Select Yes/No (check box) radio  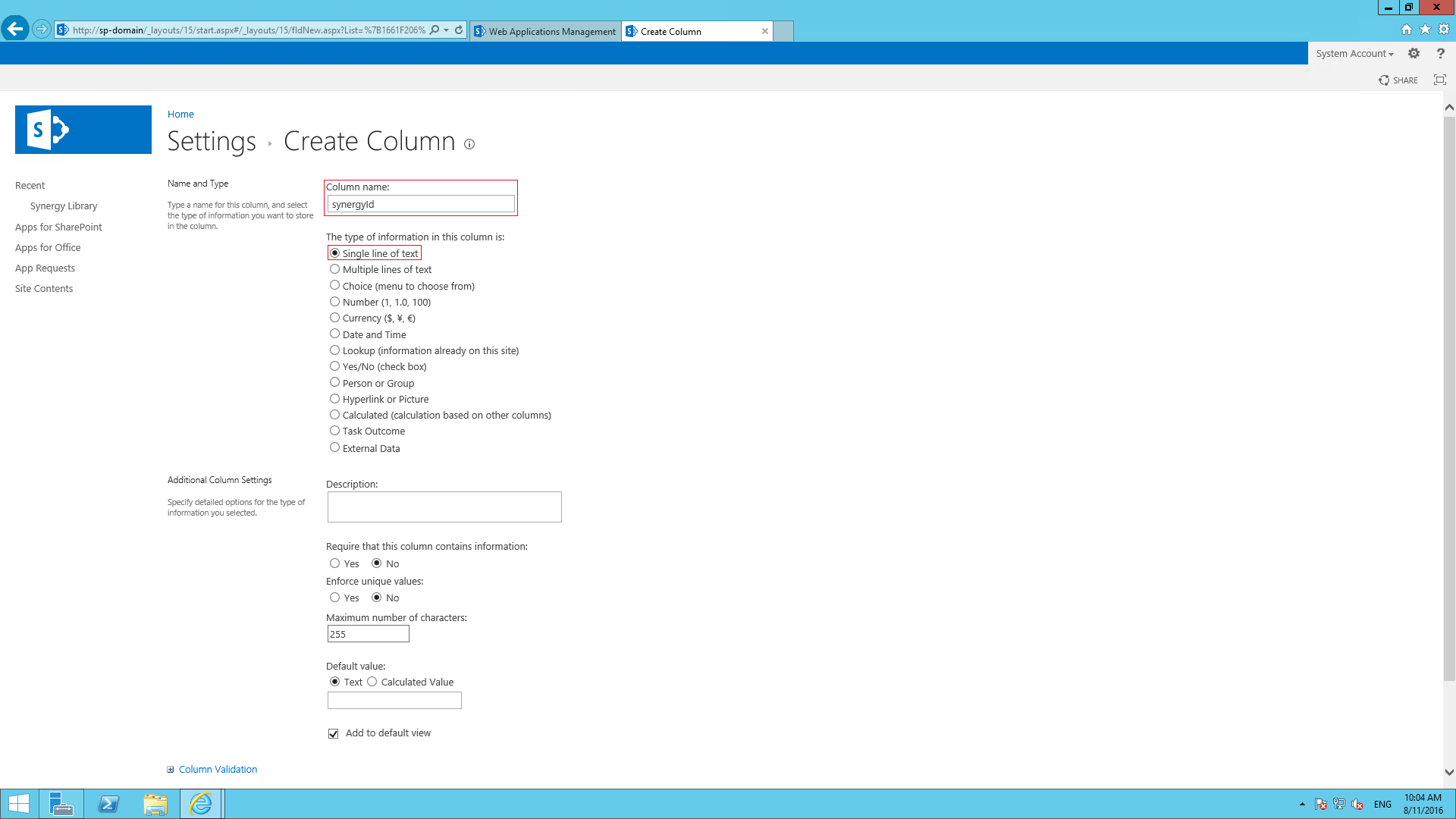coord(334,366)
